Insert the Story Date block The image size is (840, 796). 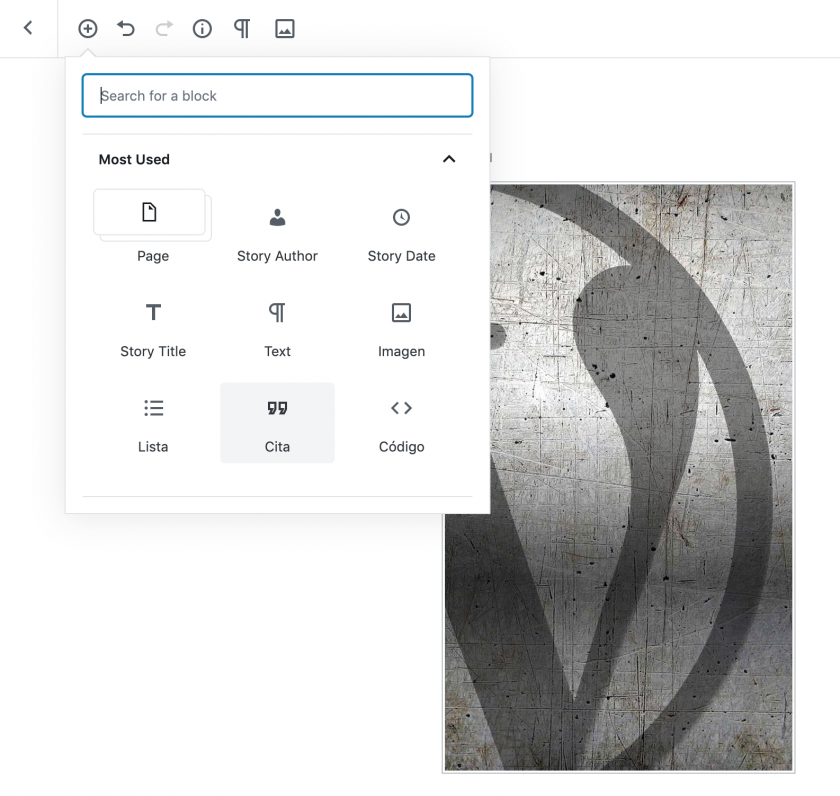click(x=401, y=232)
